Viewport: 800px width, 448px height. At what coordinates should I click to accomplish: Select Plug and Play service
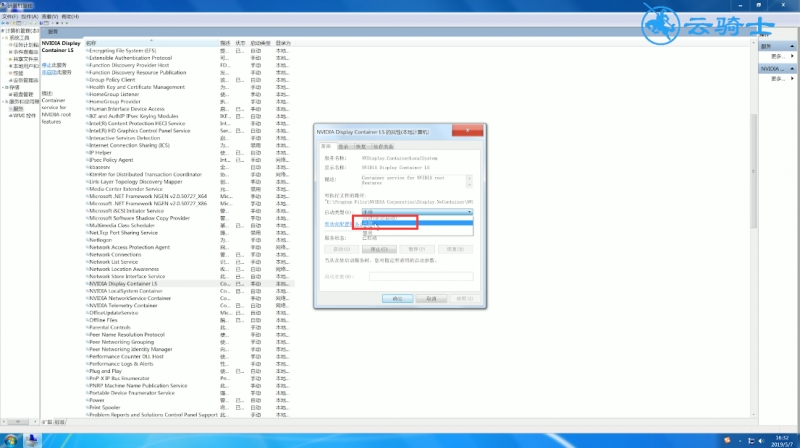(x=106, y=371)
